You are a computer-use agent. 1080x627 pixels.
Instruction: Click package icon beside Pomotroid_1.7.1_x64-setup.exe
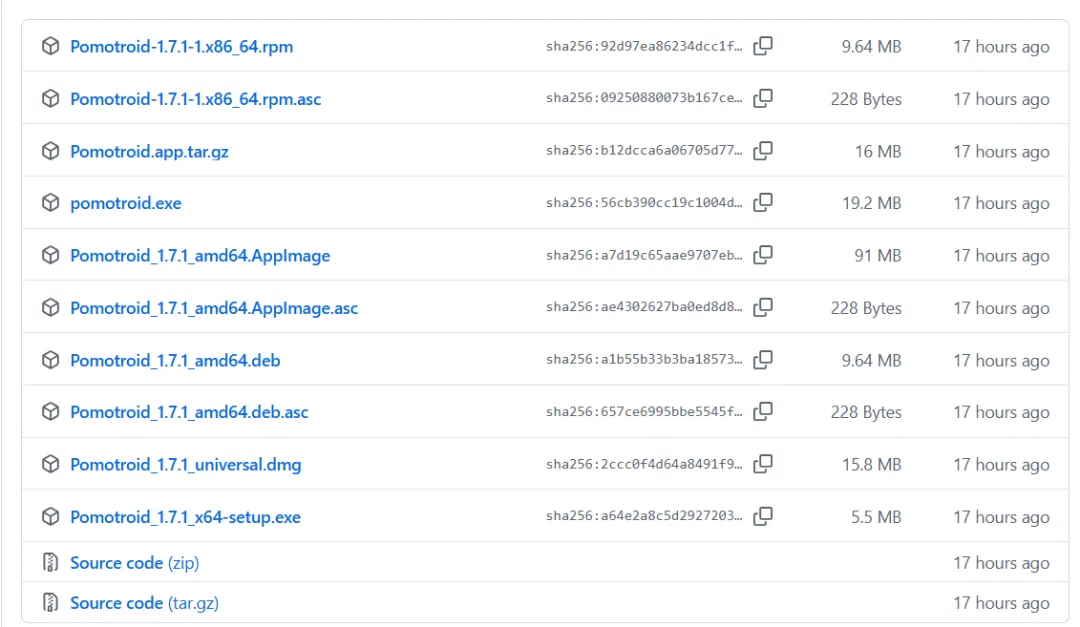(x=50, y=516)
